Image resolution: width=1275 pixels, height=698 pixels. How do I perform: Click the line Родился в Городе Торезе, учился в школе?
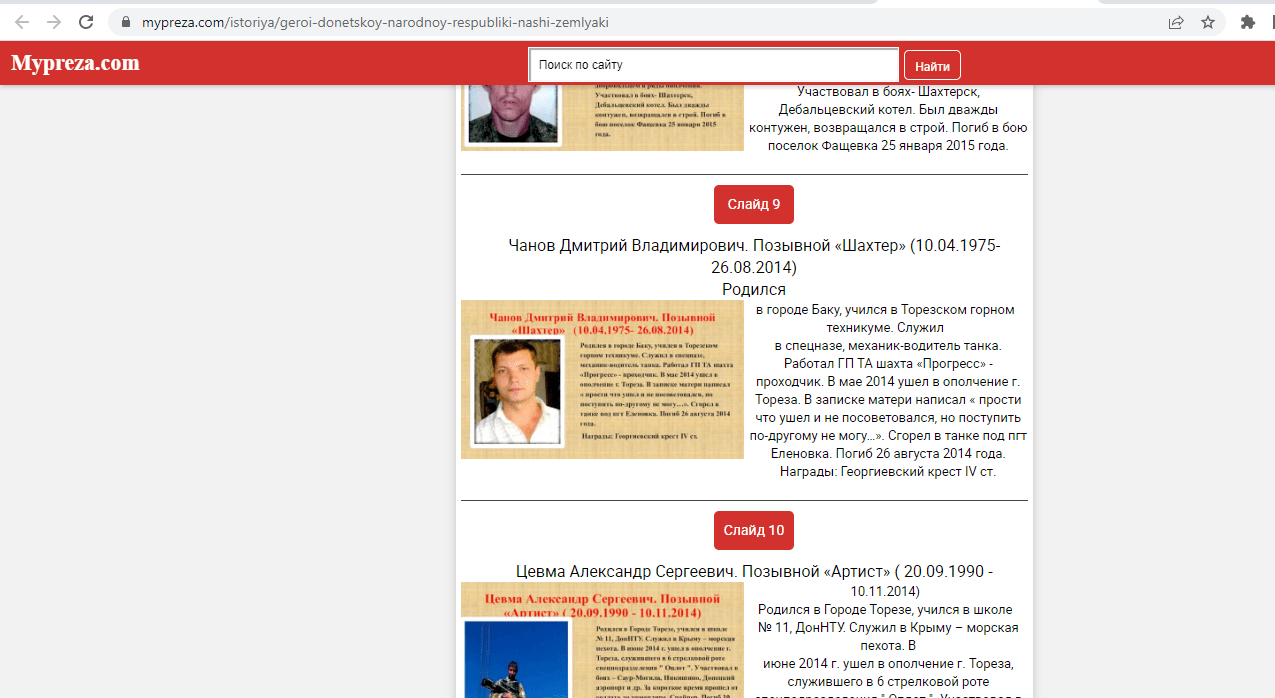(x=885, y=609)
